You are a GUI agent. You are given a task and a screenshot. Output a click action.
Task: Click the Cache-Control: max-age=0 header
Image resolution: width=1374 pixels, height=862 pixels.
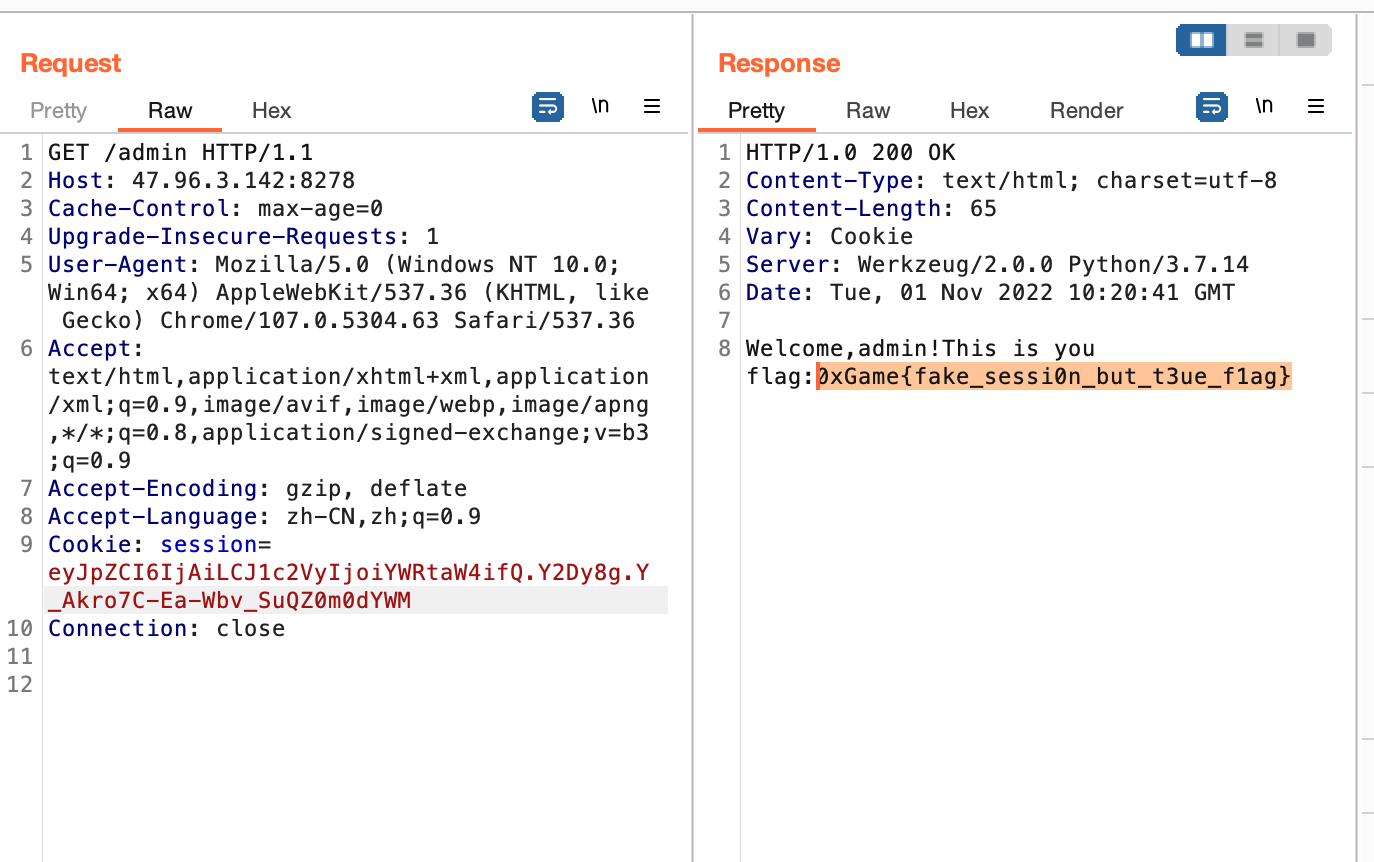point(216,209)
